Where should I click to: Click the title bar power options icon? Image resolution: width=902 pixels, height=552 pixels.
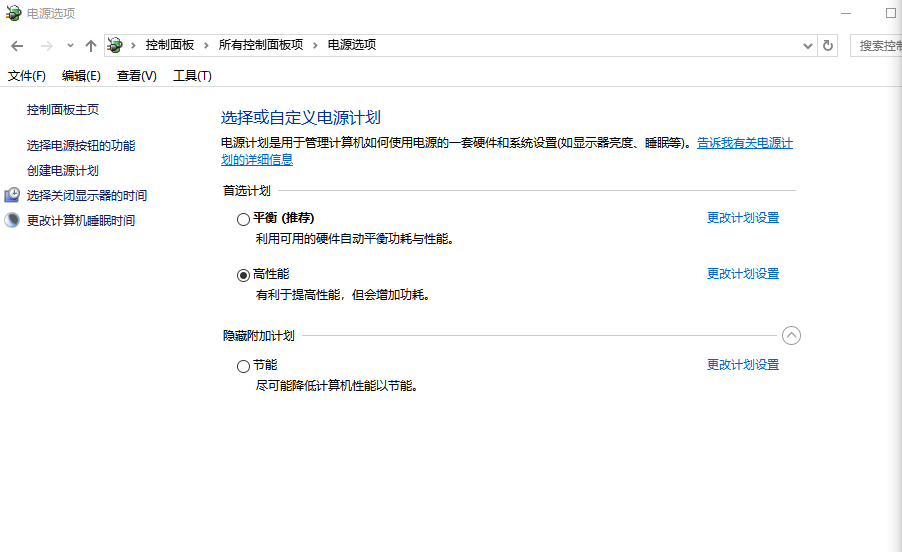click(x=14, y=14)
